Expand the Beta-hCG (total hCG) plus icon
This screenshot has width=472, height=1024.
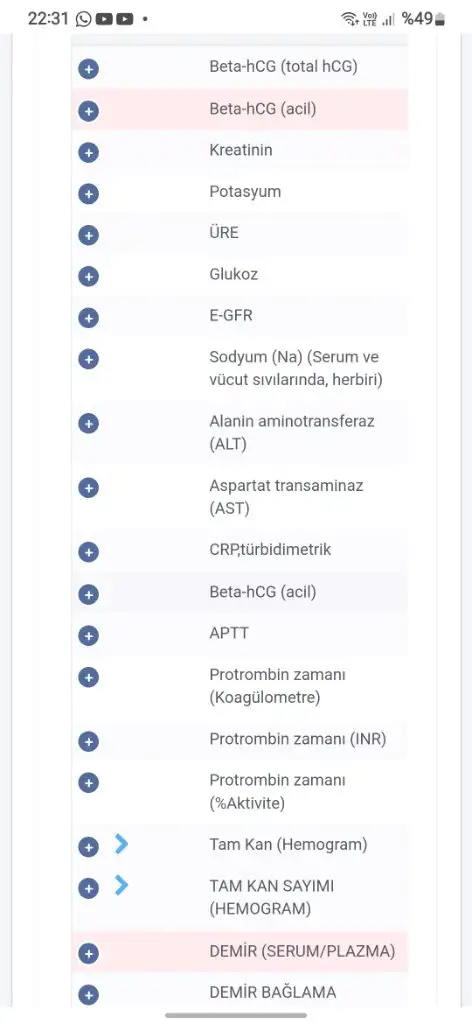click(x=88, y=69)
